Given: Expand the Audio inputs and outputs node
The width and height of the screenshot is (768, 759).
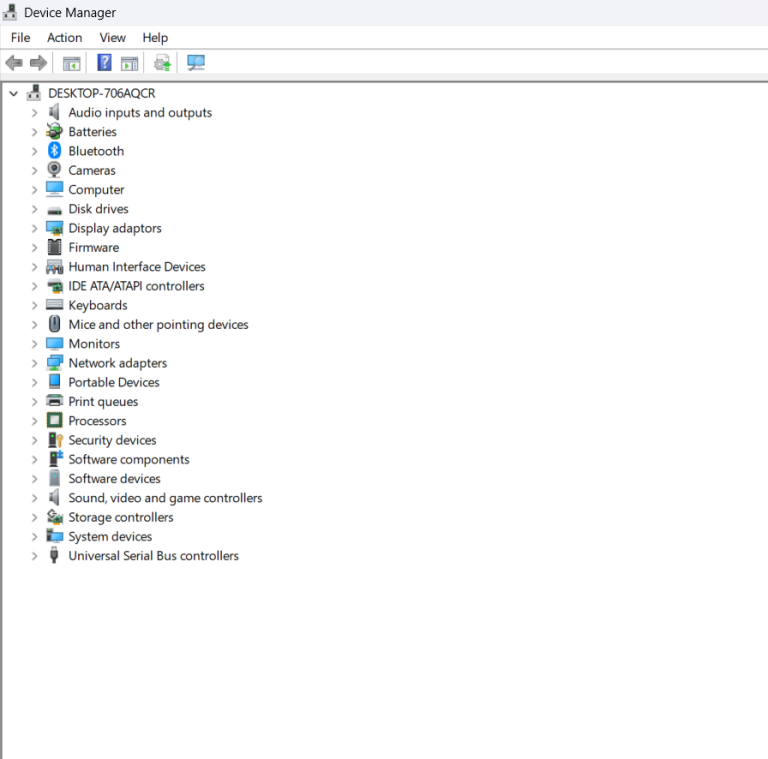Looking at the screenshot, I should tap(34, 113).
